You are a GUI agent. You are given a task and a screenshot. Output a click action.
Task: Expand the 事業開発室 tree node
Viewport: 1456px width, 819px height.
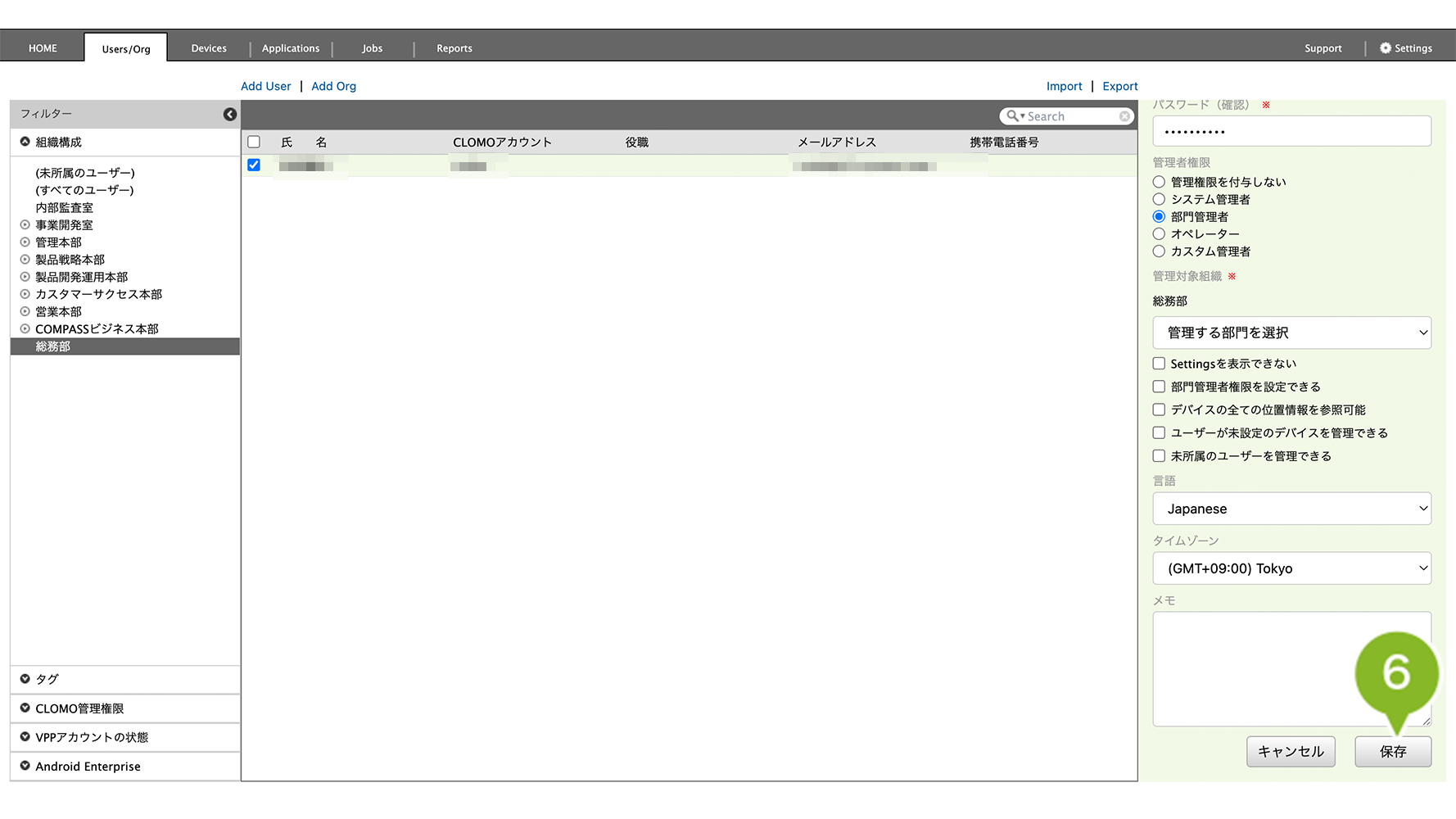coord(25,225)
